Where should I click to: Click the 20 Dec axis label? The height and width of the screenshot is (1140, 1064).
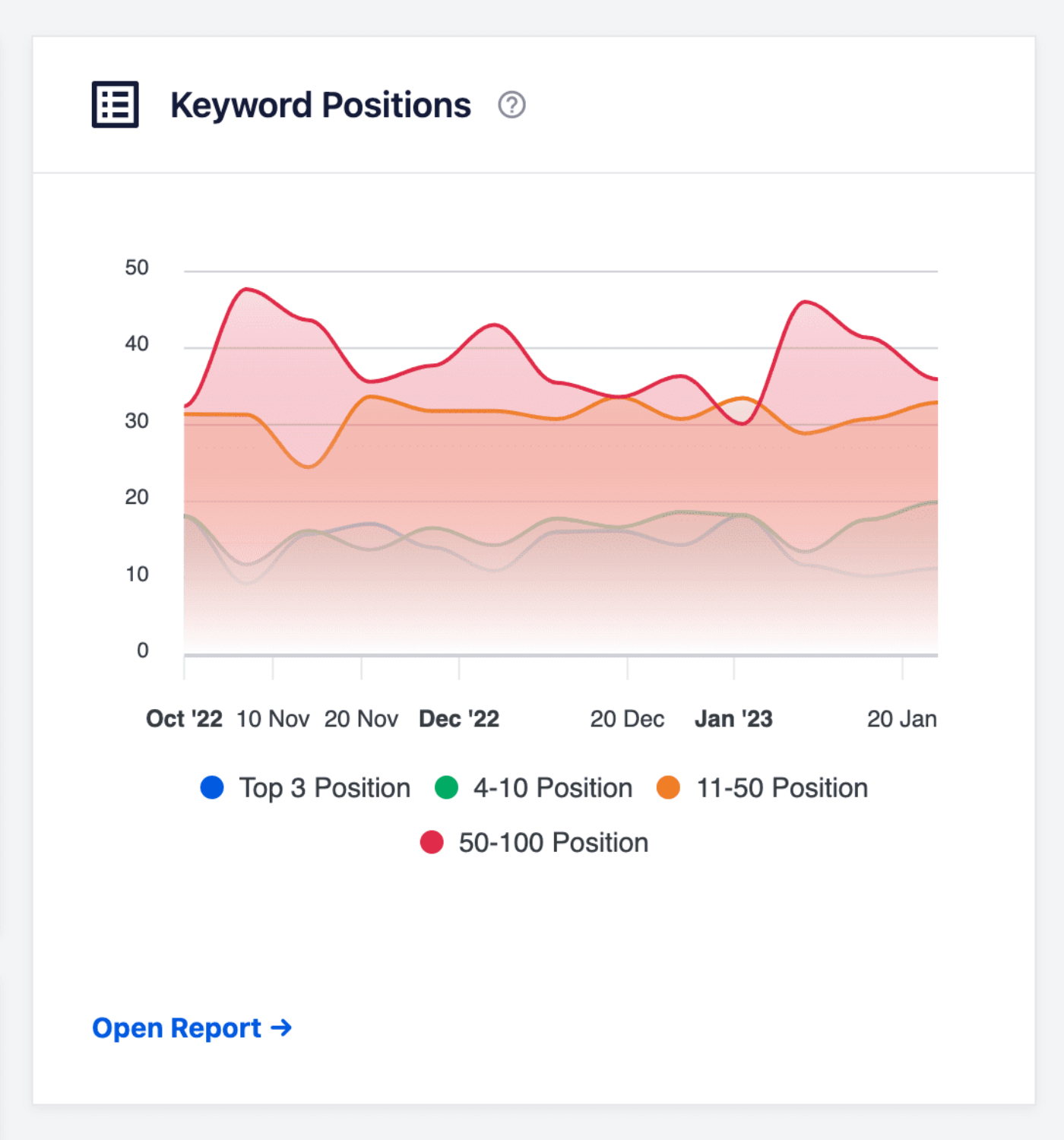(x=627, y=719)
